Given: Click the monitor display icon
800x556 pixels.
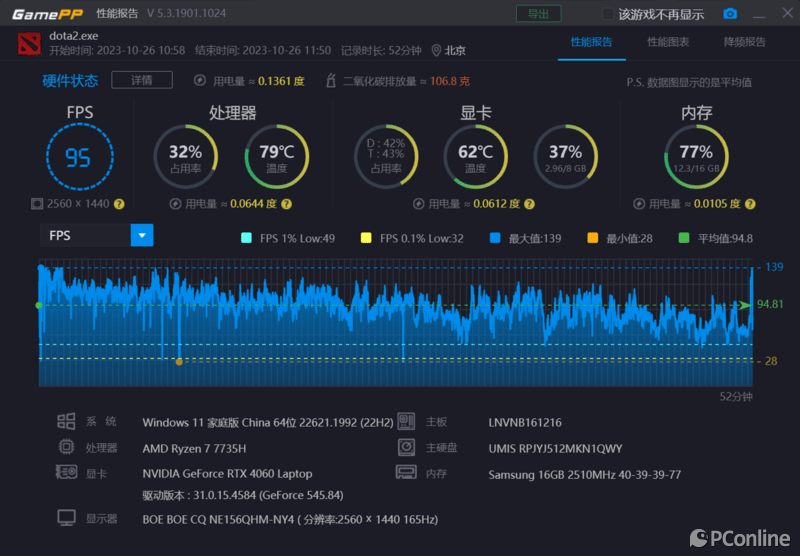Looking at the screenshot, I should pyautogui.click(x=66, y=518).
